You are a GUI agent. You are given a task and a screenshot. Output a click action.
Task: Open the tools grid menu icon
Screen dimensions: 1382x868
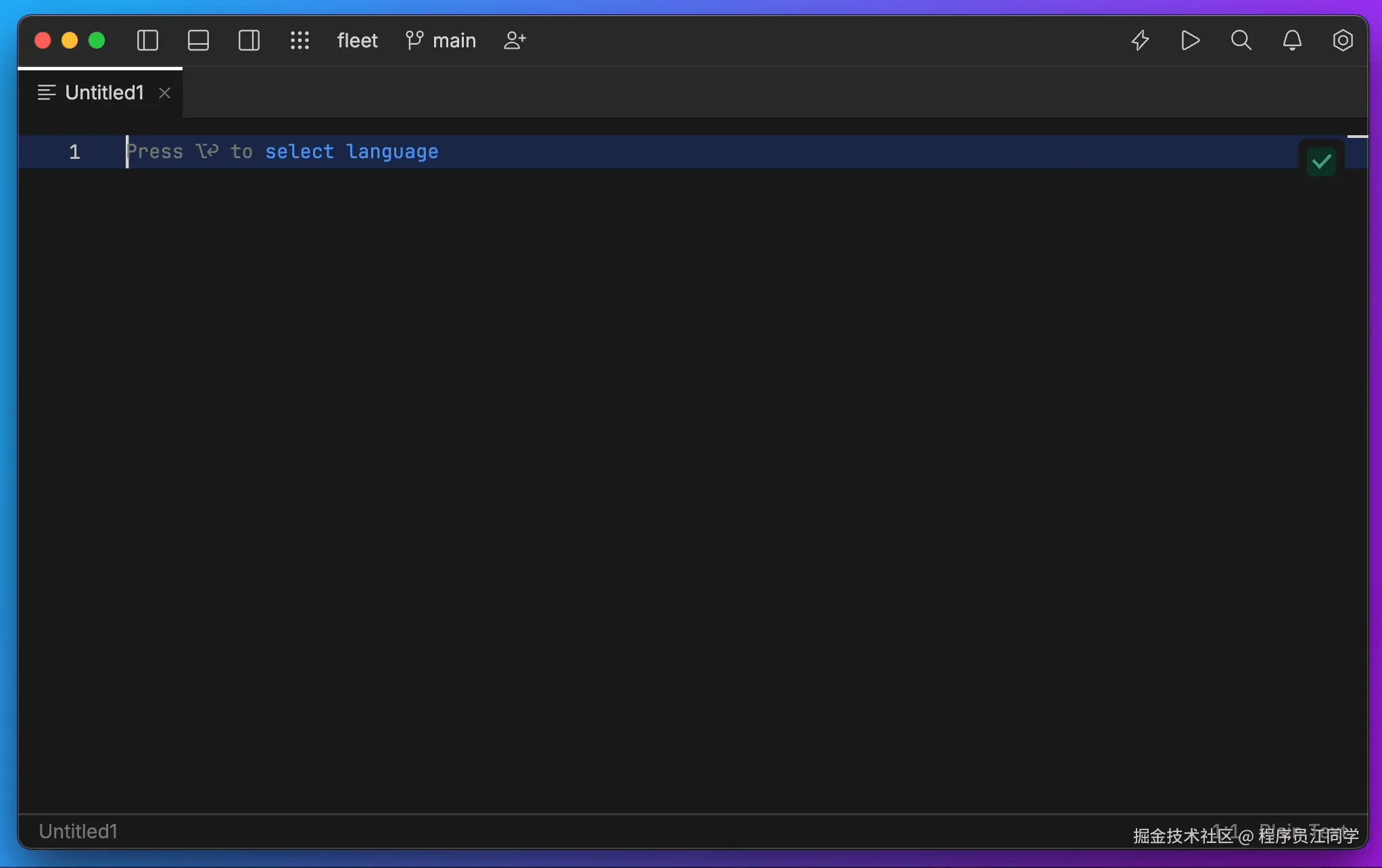(300, 41)
